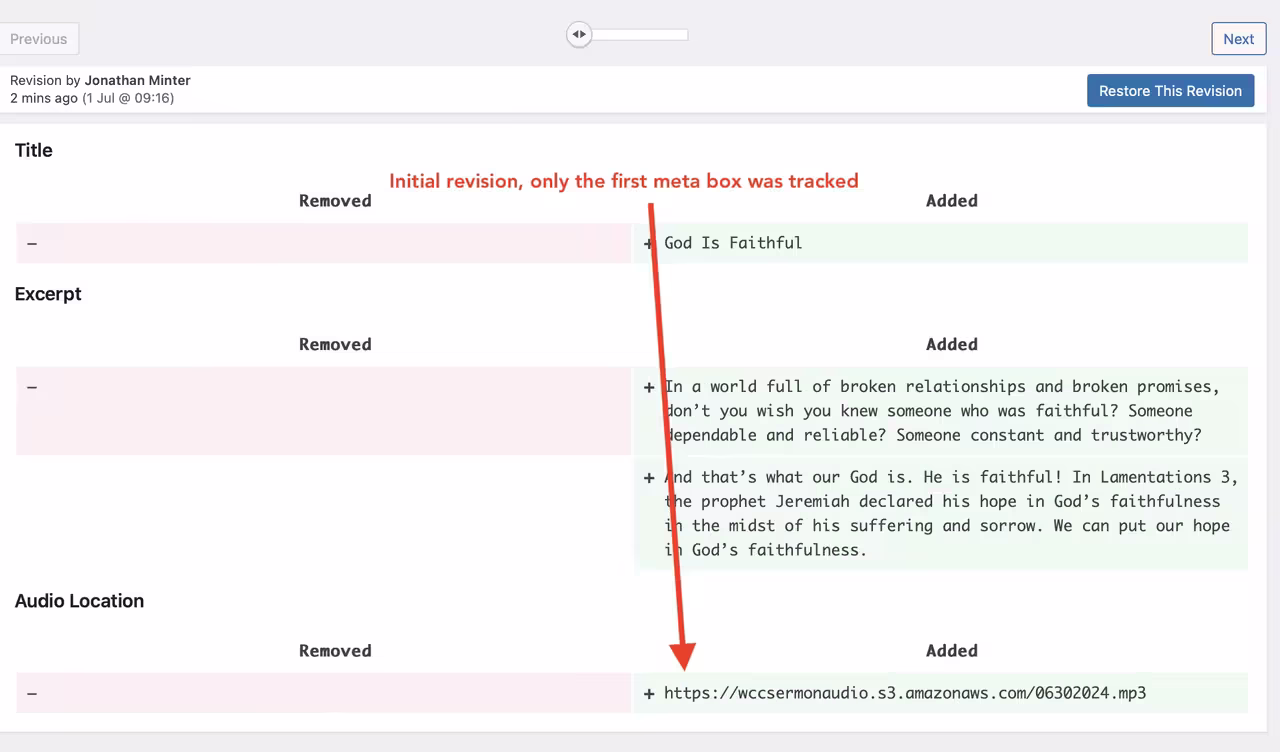Screen dimensions: 1280x752
Task: Click the 'Added' column header under Title
Action: point(951,201)
